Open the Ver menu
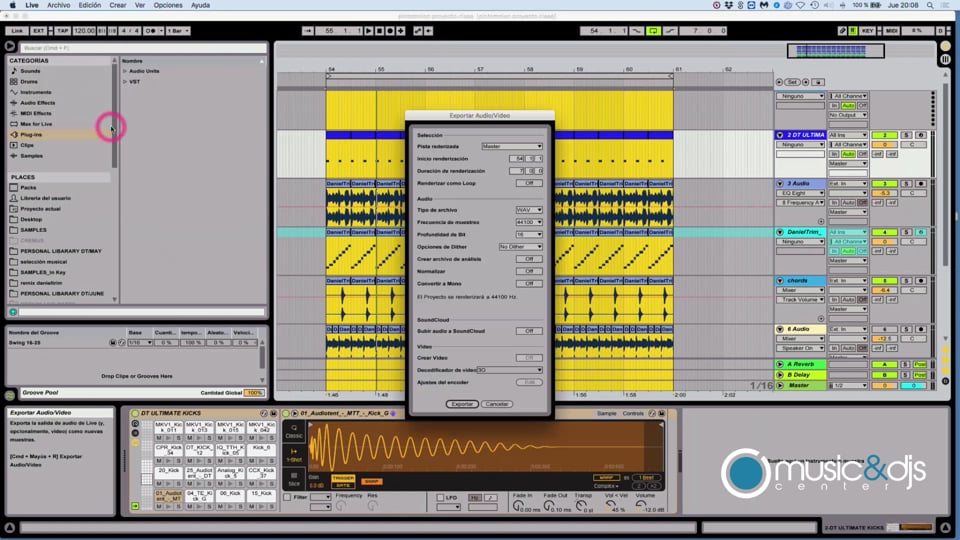Screen dimensions: 960x540 pos(140,5)
